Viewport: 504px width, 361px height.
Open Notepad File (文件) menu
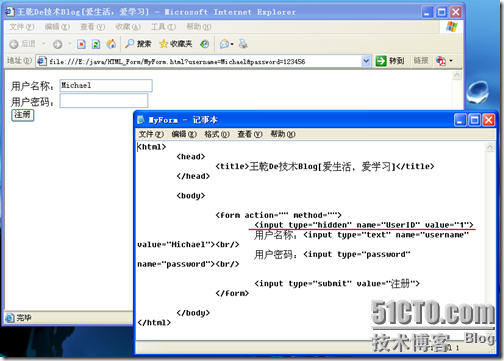pyautogui.click(x=151, y=134)
